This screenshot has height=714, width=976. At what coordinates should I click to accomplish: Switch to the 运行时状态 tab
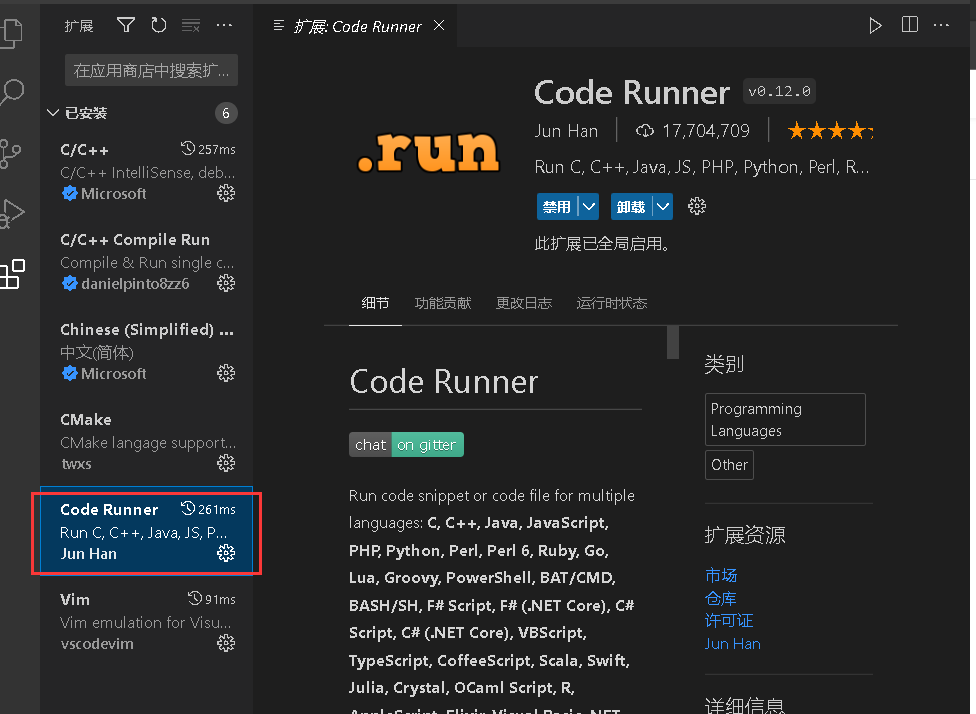(611, 303)
